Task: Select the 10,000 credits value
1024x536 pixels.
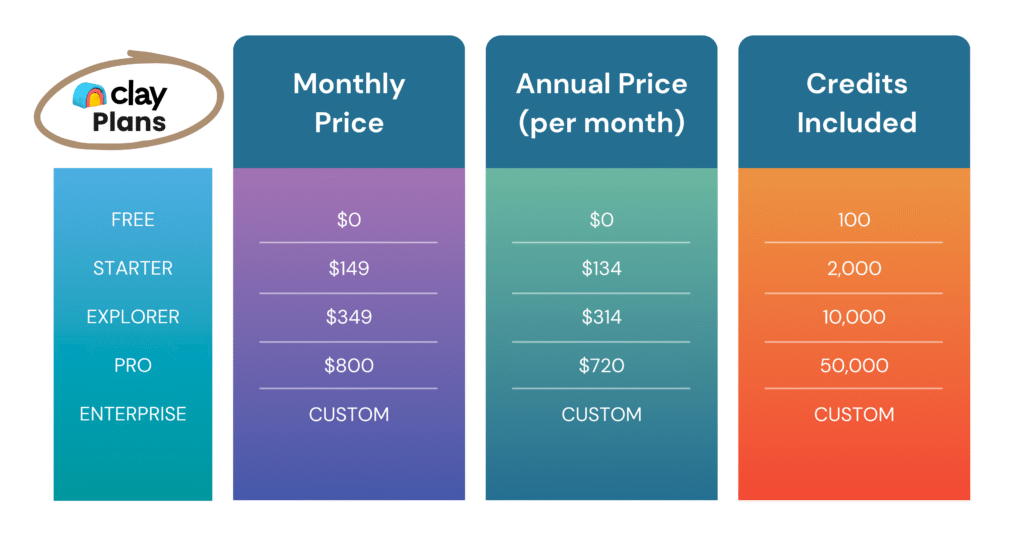Action: (854, 317)
